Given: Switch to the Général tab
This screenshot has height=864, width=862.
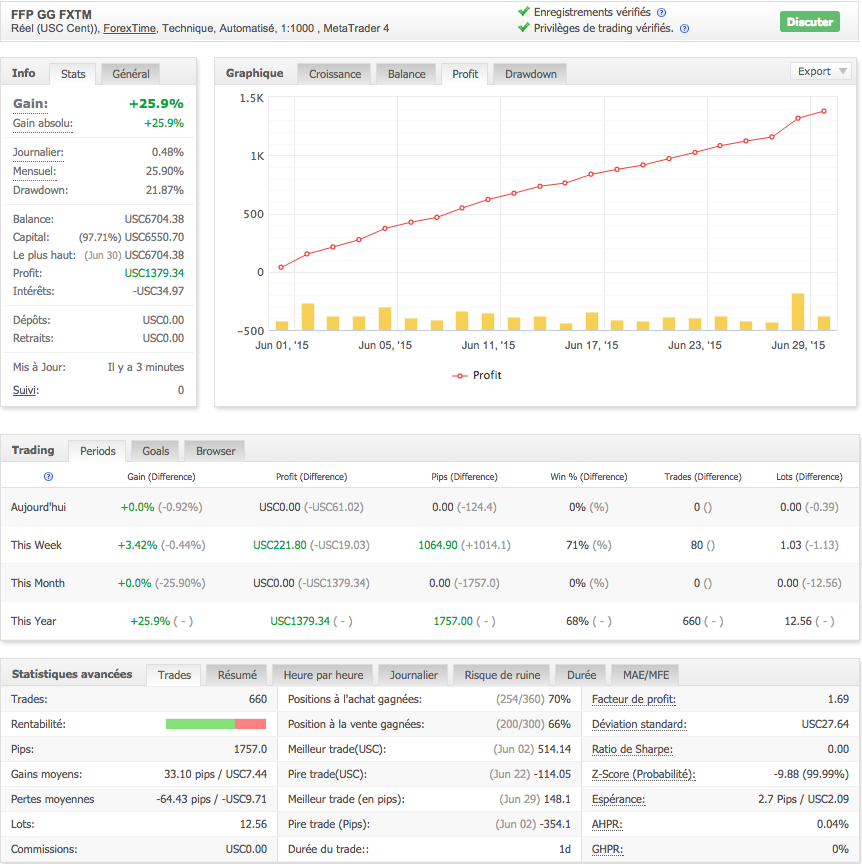Looking at the screenshot, I should pyautogui.click(x=131, y=74).
